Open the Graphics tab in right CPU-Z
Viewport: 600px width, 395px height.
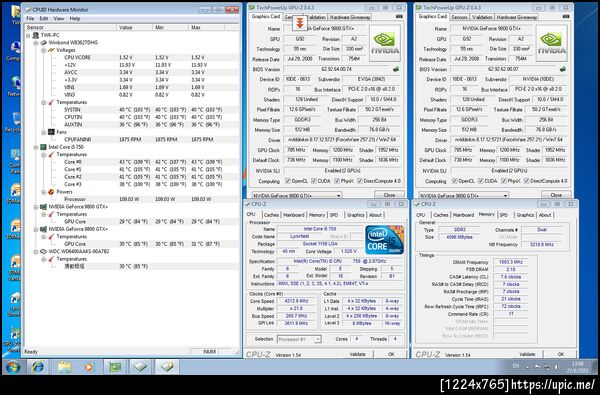(x=525, y=215)
